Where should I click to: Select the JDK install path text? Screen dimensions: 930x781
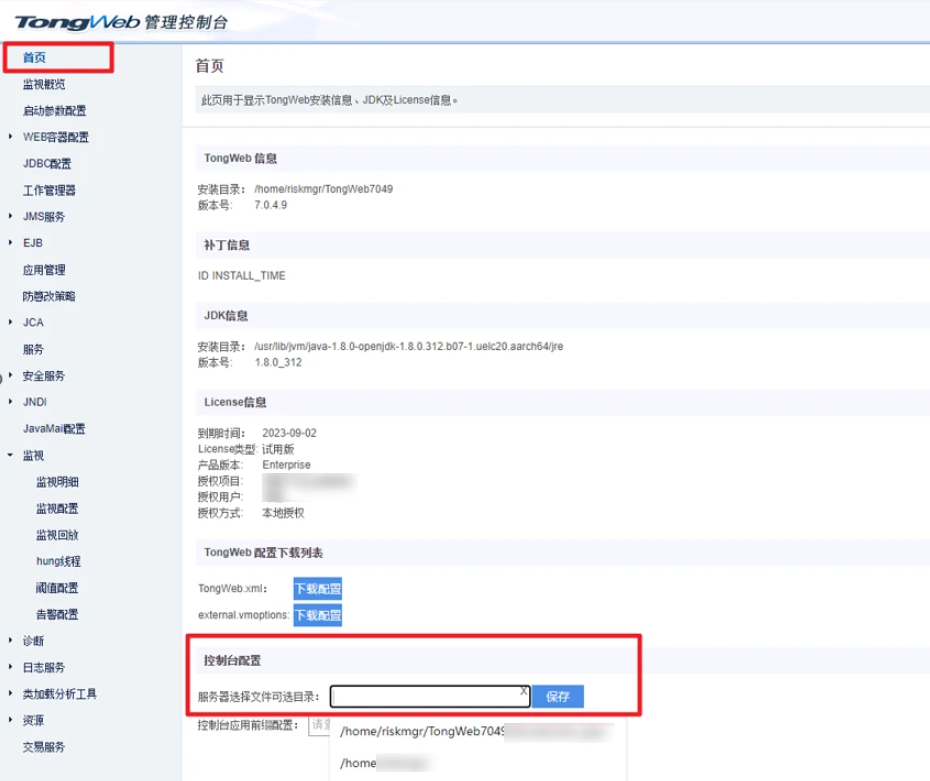pyautogui.click(x=409, y=346)
